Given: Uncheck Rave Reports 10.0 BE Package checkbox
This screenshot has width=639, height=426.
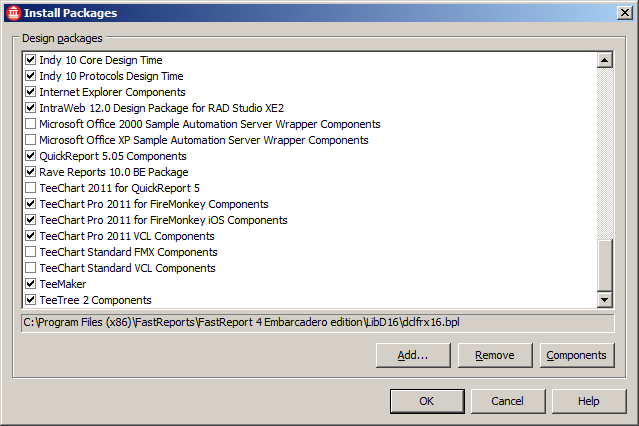Looking at the screenshot, I should (31, 172).
